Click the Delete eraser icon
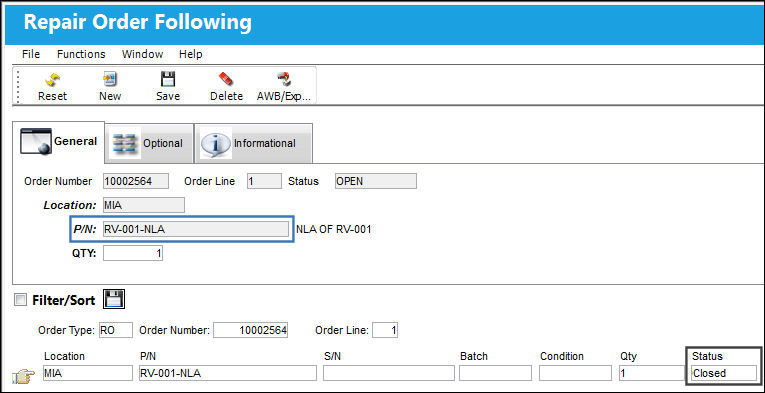 coord(226,79)
